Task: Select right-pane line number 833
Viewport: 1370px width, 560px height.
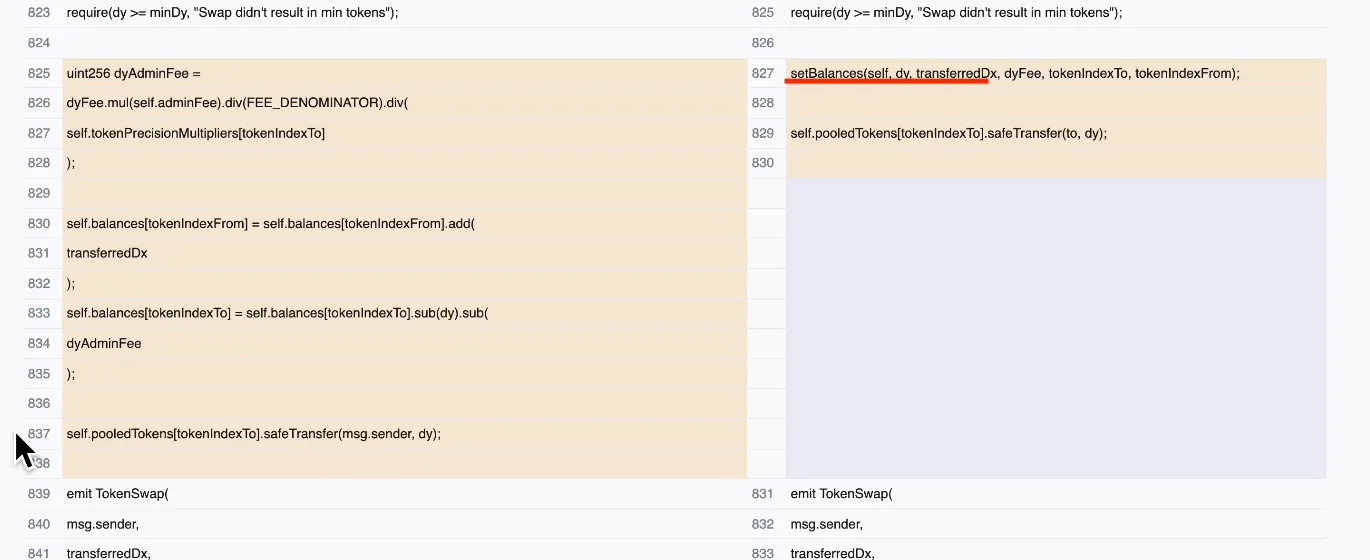Action: (763, 553)
